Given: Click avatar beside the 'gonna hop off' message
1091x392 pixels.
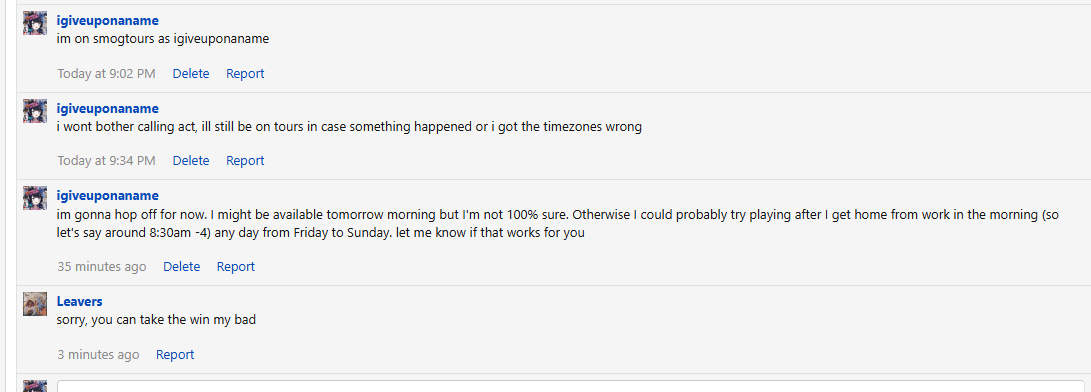Looking at the screenshot, I should tap(35, 198).
